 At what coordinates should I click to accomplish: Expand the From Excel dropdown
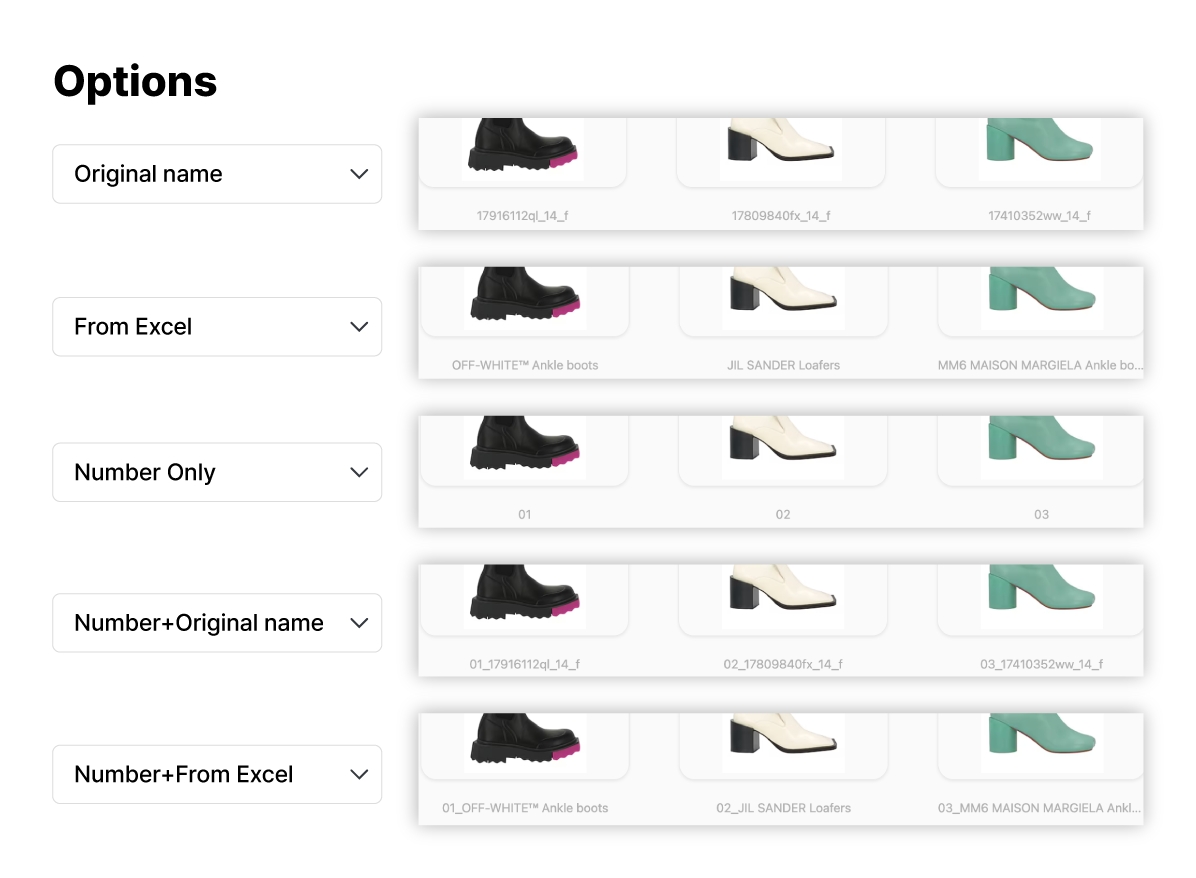[x=216, y=327]
